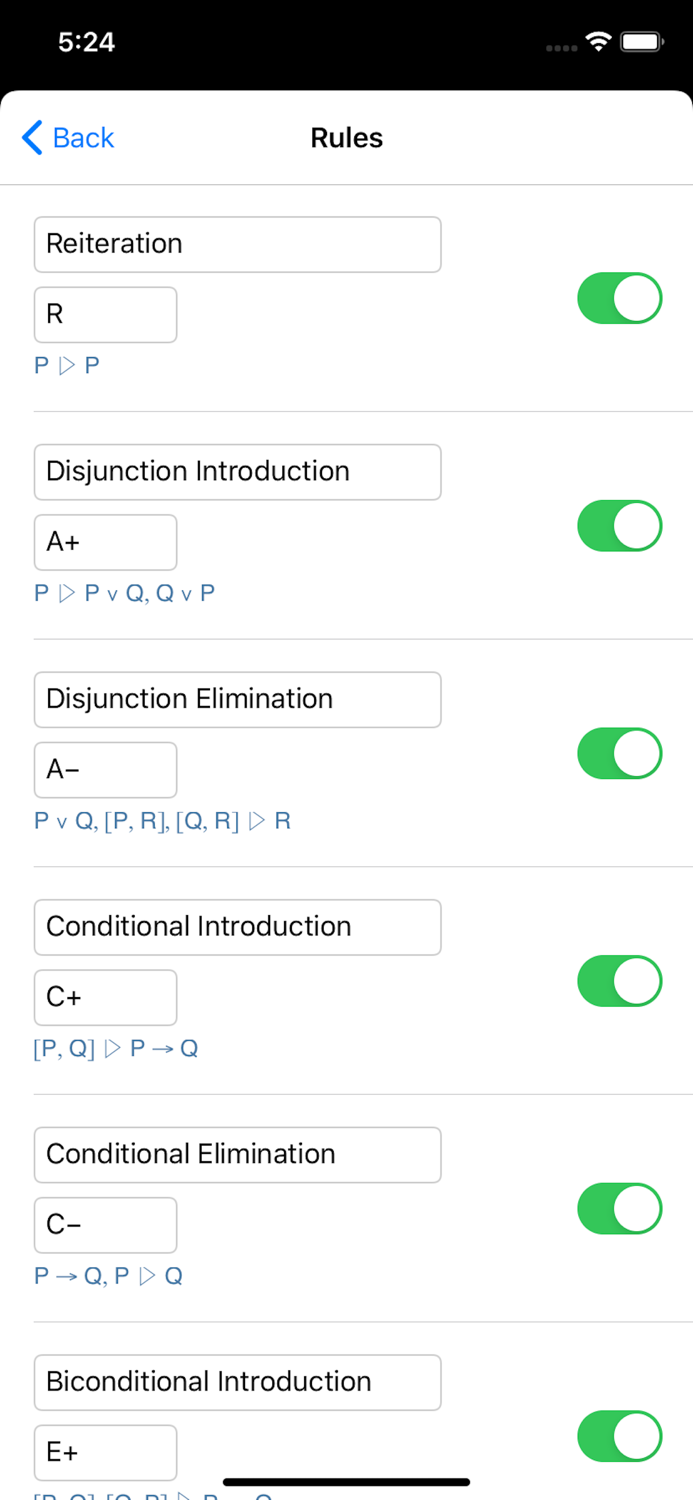
Task: Edit the Conditional Introduction name field
Action: pos(237,927)
